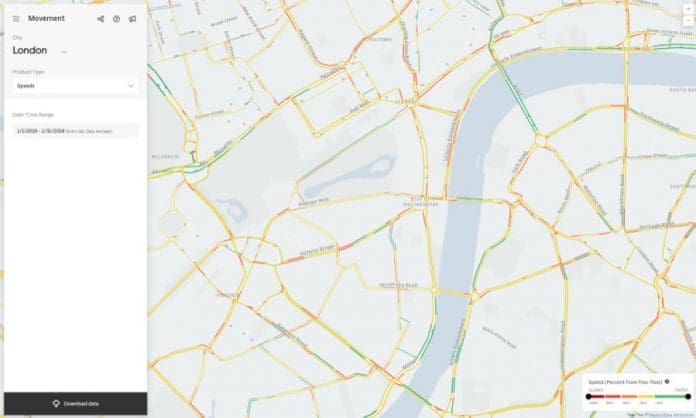Click the Download data button label
Screen dimensions: 696x418
pyautogui.click(x=81, y=404)
